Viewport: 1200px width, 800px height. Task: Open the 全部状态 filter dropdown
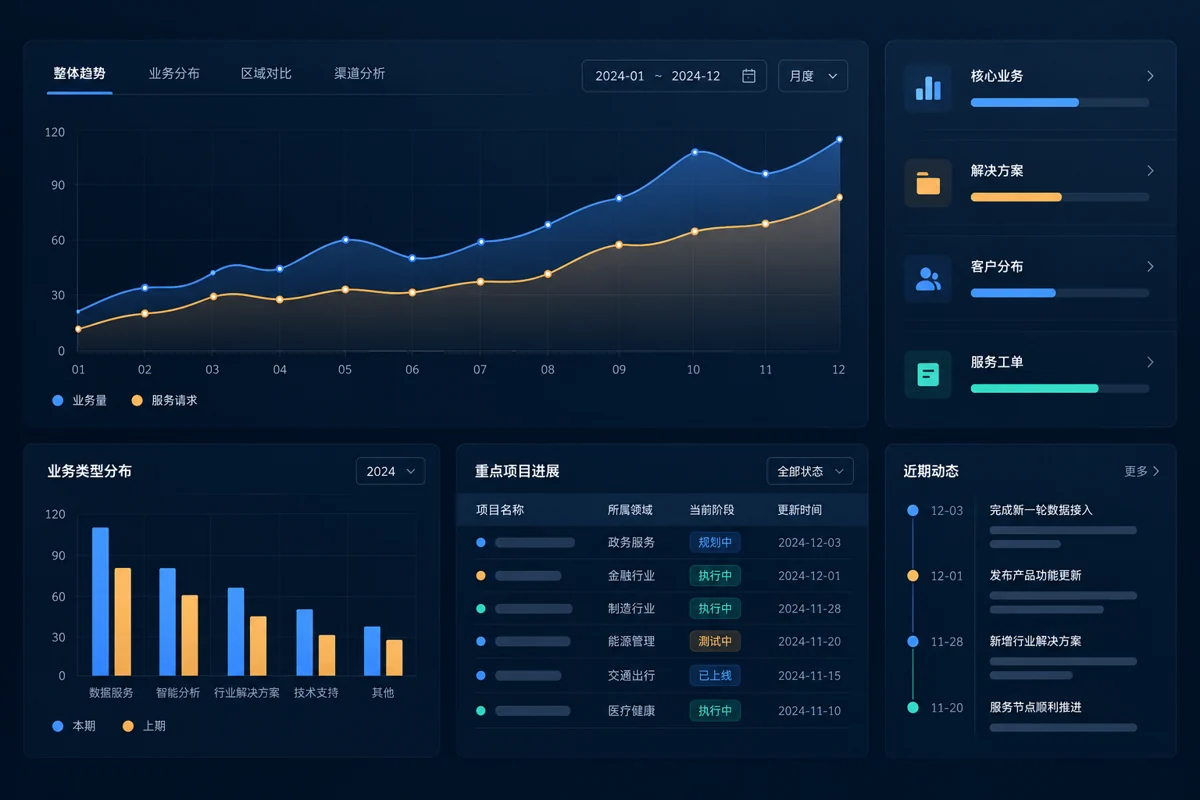pos(810,471)
